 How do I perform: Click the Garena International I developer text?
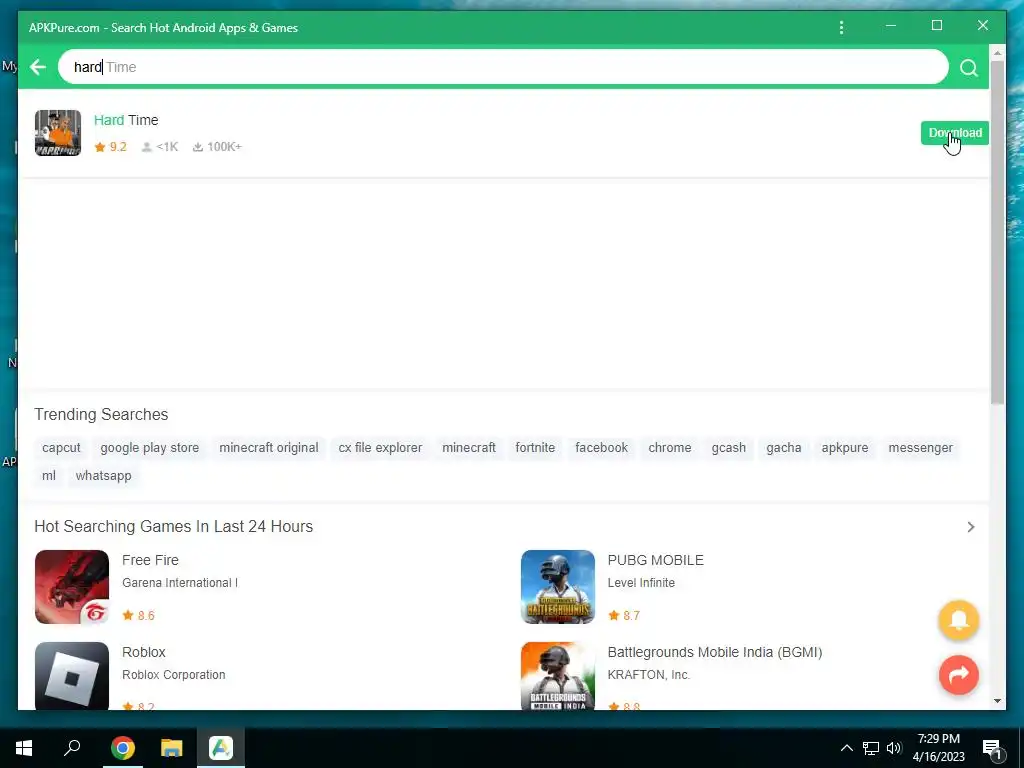[x=180, y=583]
